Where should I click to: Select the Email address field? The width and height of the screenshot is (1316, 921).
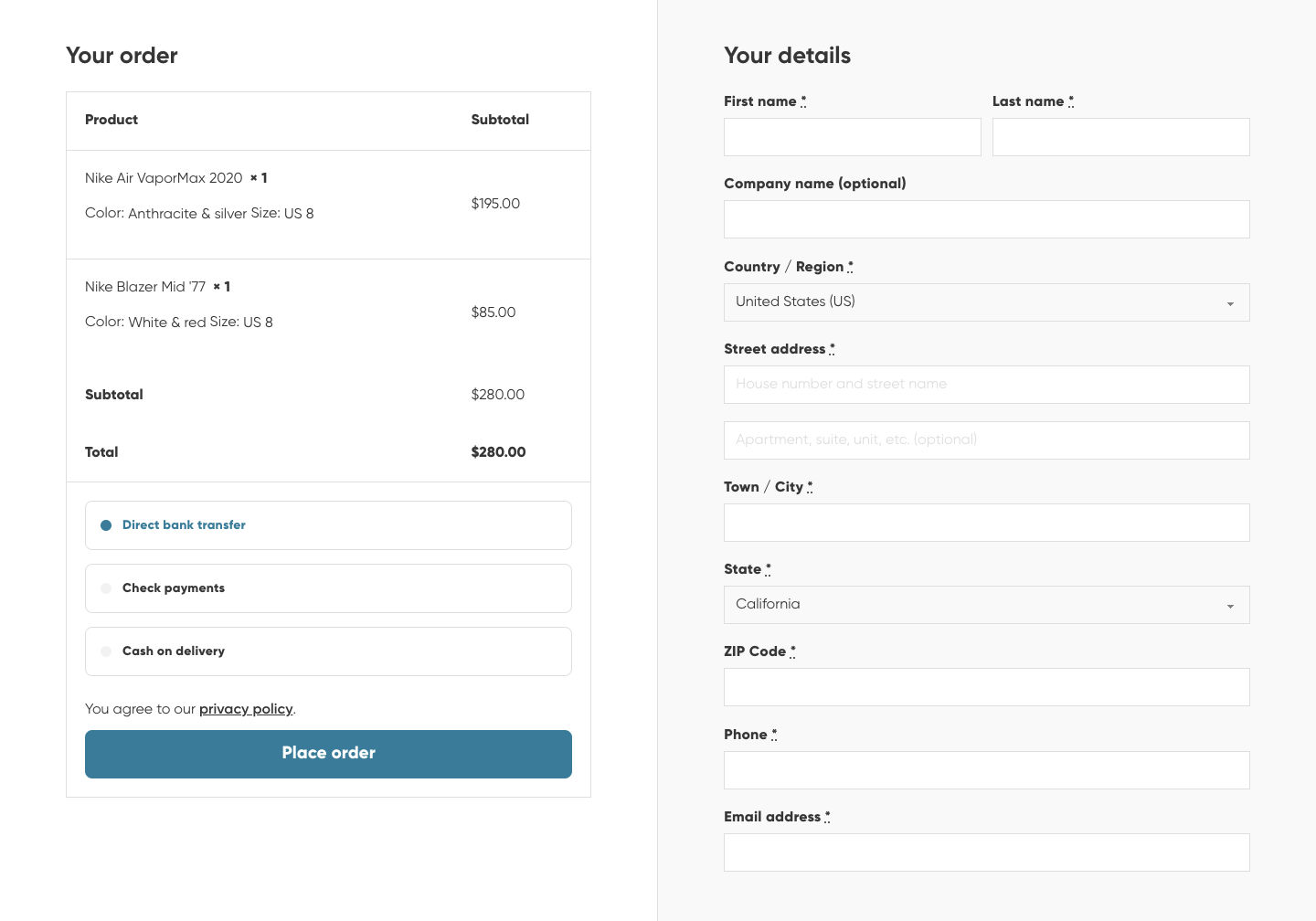(986, 852)
